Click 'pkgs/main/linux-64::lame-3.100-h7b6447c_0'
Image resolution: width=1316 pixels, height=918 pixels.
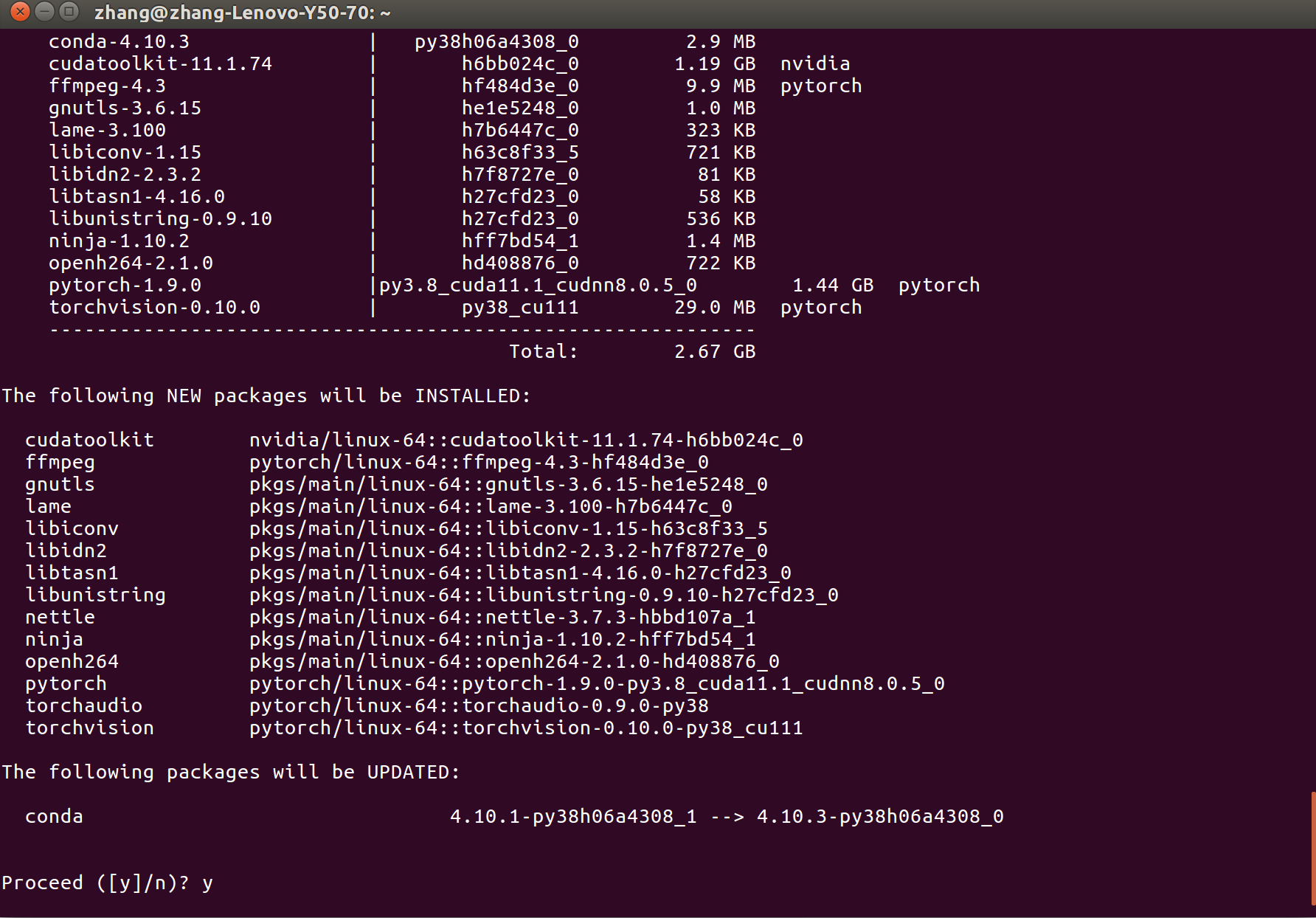point(491,507)
